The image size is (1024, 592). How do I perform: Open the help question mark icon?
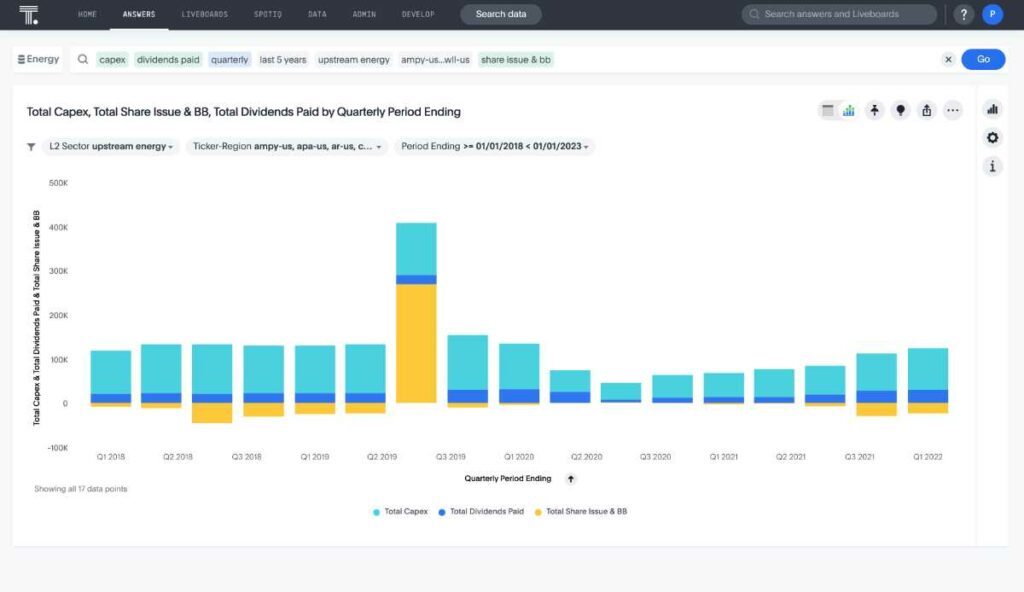(x=963, y=14)
